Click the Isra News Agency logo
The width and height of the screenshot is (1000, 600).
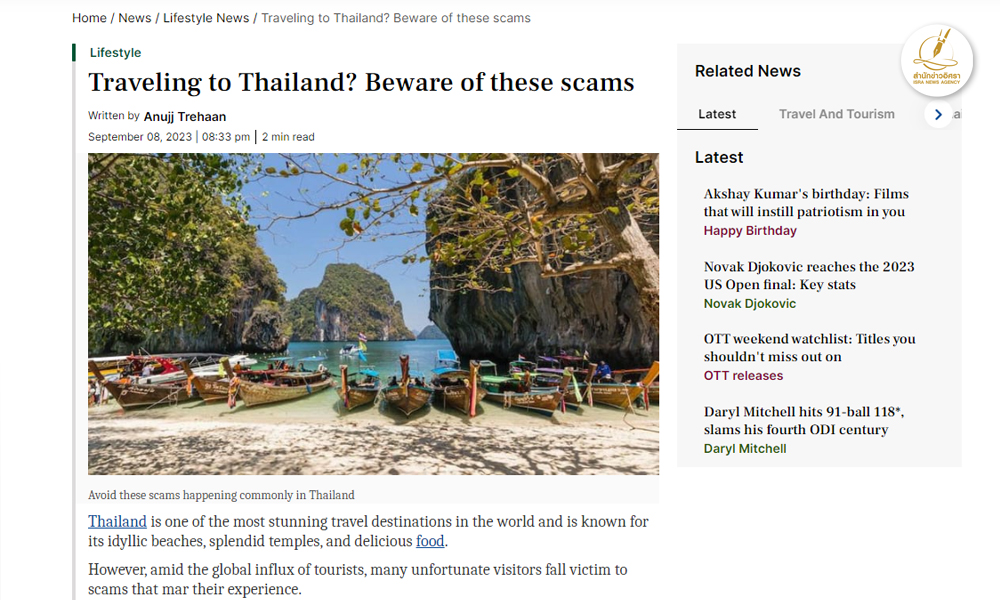point(936,56)
